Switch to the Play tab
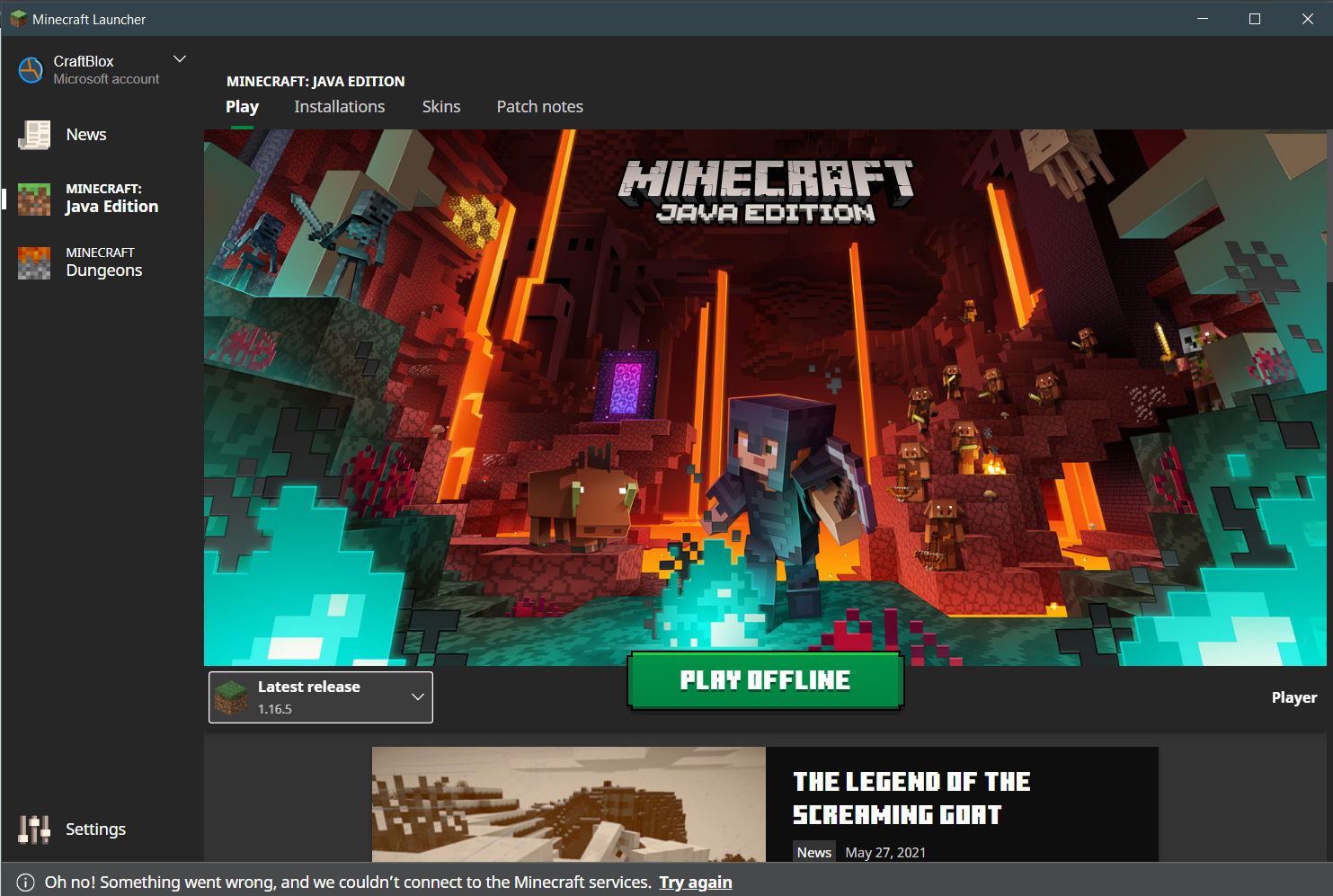This screenshot has width=1333, height=896. click(x=242, y=107)
